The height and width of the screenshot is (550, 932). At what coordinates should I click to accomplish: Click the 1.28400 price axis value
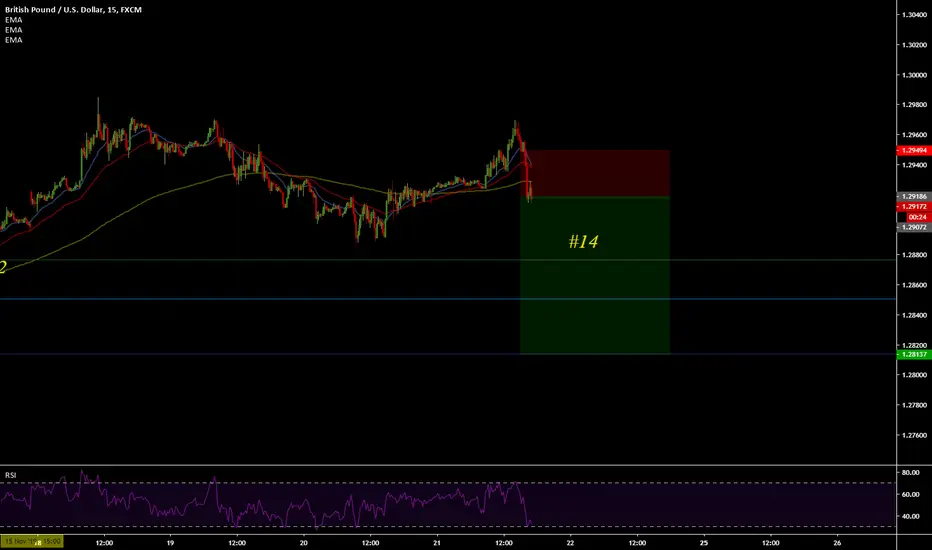click(914, 315)
